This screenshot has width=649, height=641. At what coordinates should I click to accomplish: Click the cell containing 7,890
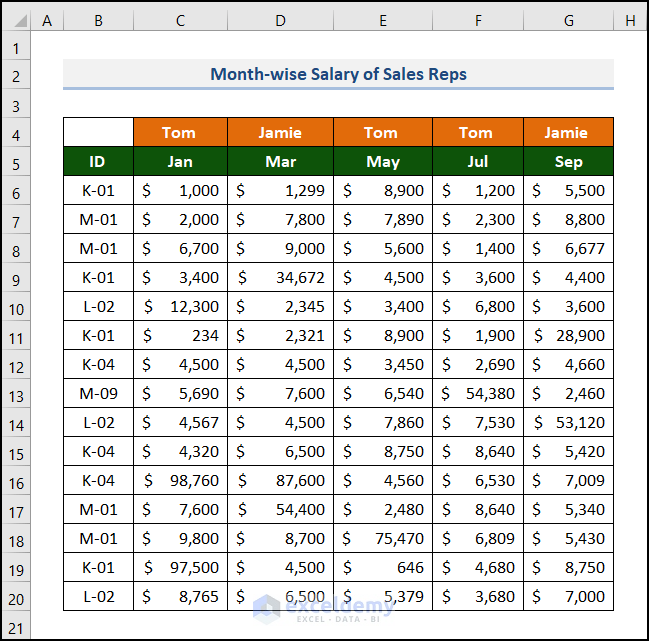pos(383,219)
